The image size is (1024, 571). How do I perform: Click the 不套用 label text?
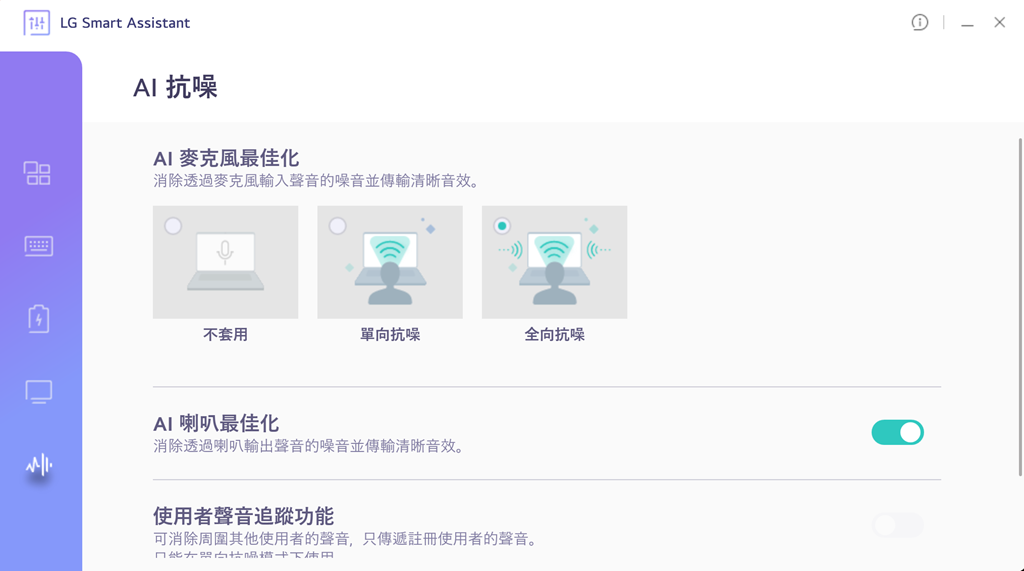pos(225,334)
